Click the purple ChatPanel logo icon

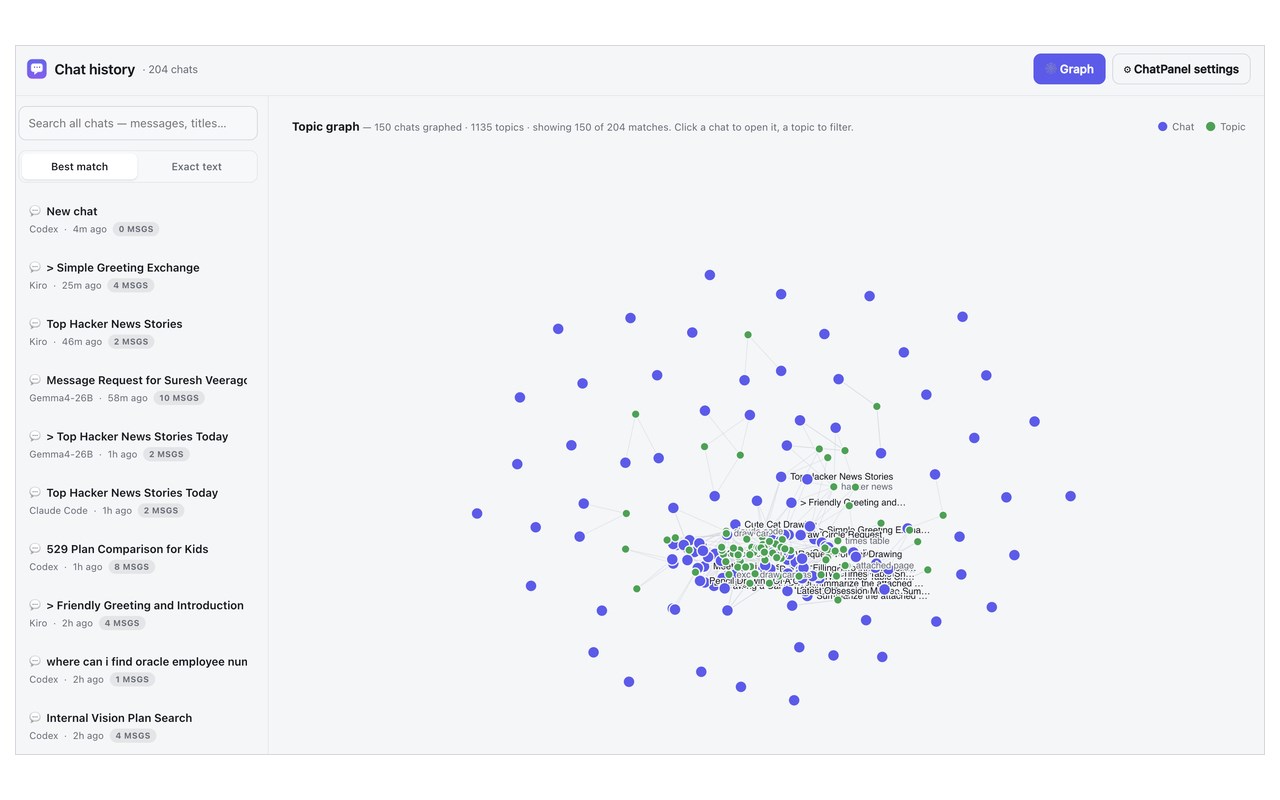(37, 69)
